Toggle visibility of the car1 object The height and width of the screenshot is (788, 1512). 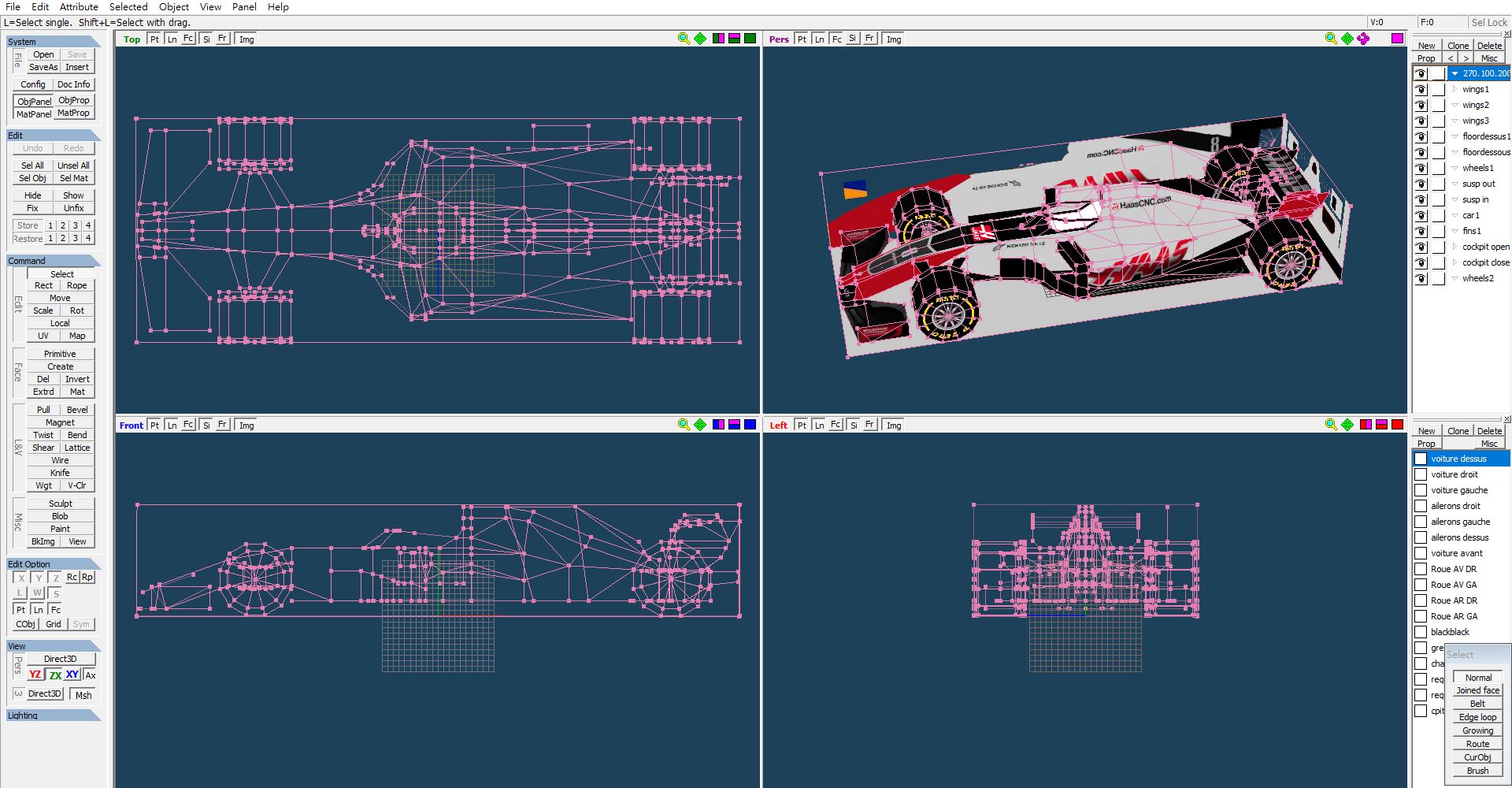[x=1421, y=215]
